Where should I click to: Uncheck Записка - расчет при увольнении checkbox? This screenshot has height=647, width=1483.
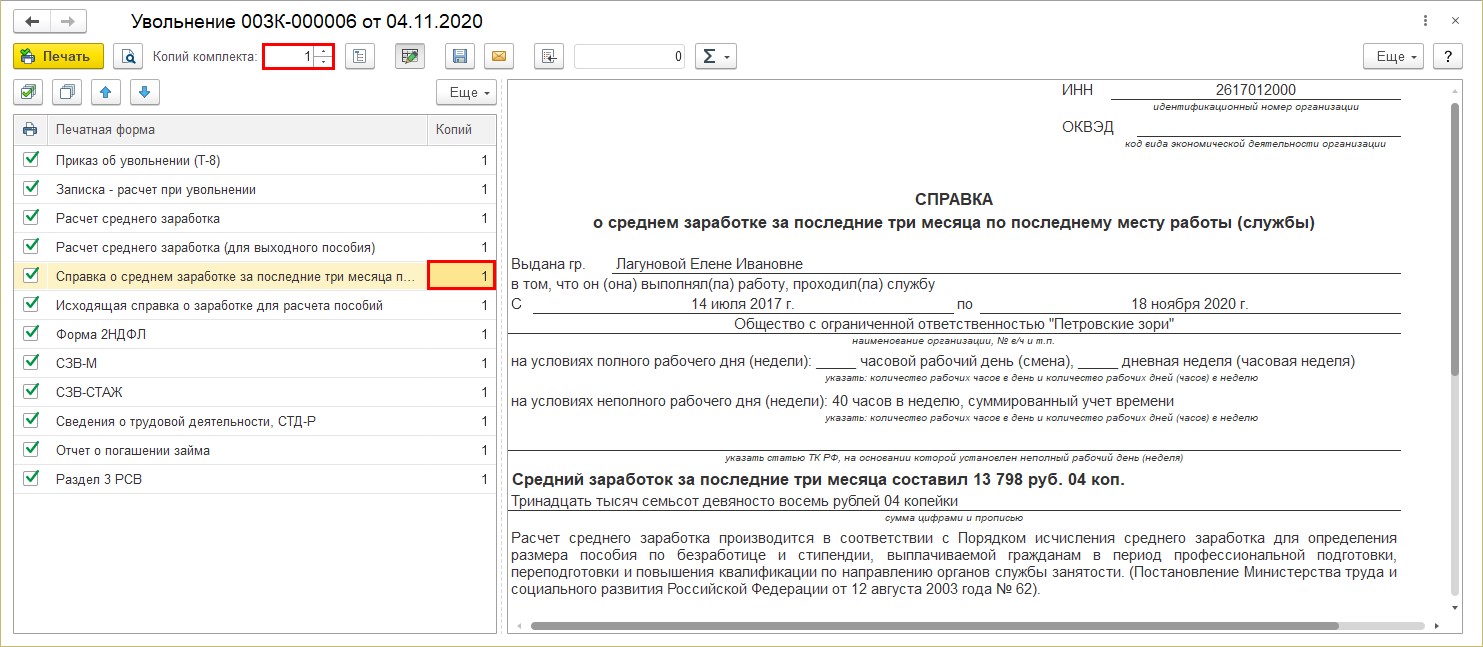point(30,189)
